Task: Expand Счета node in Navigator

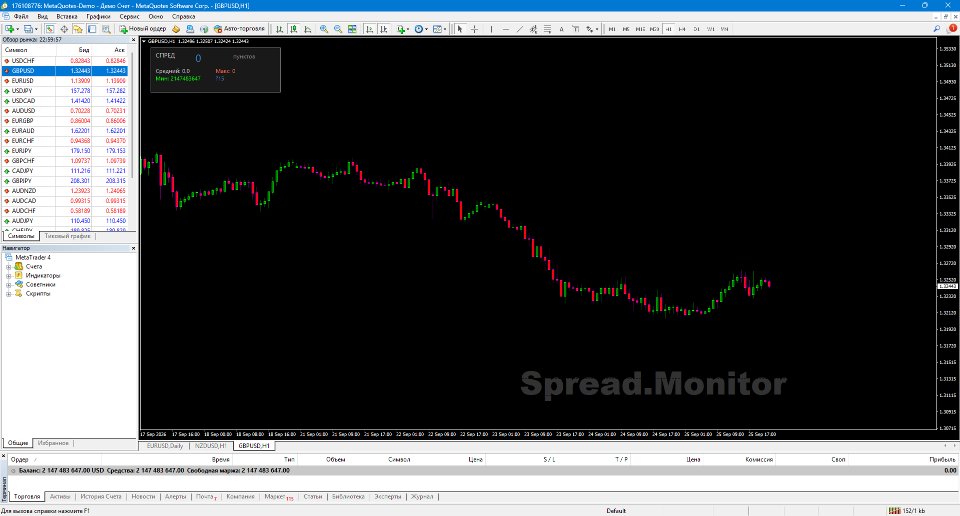Action: click(9, 267)
